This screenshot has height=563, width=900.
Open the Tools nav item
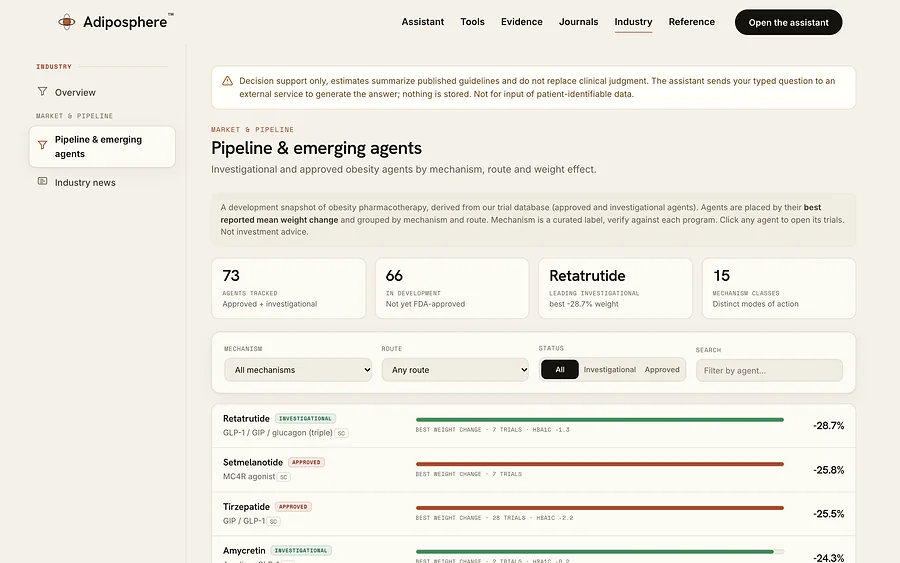(472, 22)
